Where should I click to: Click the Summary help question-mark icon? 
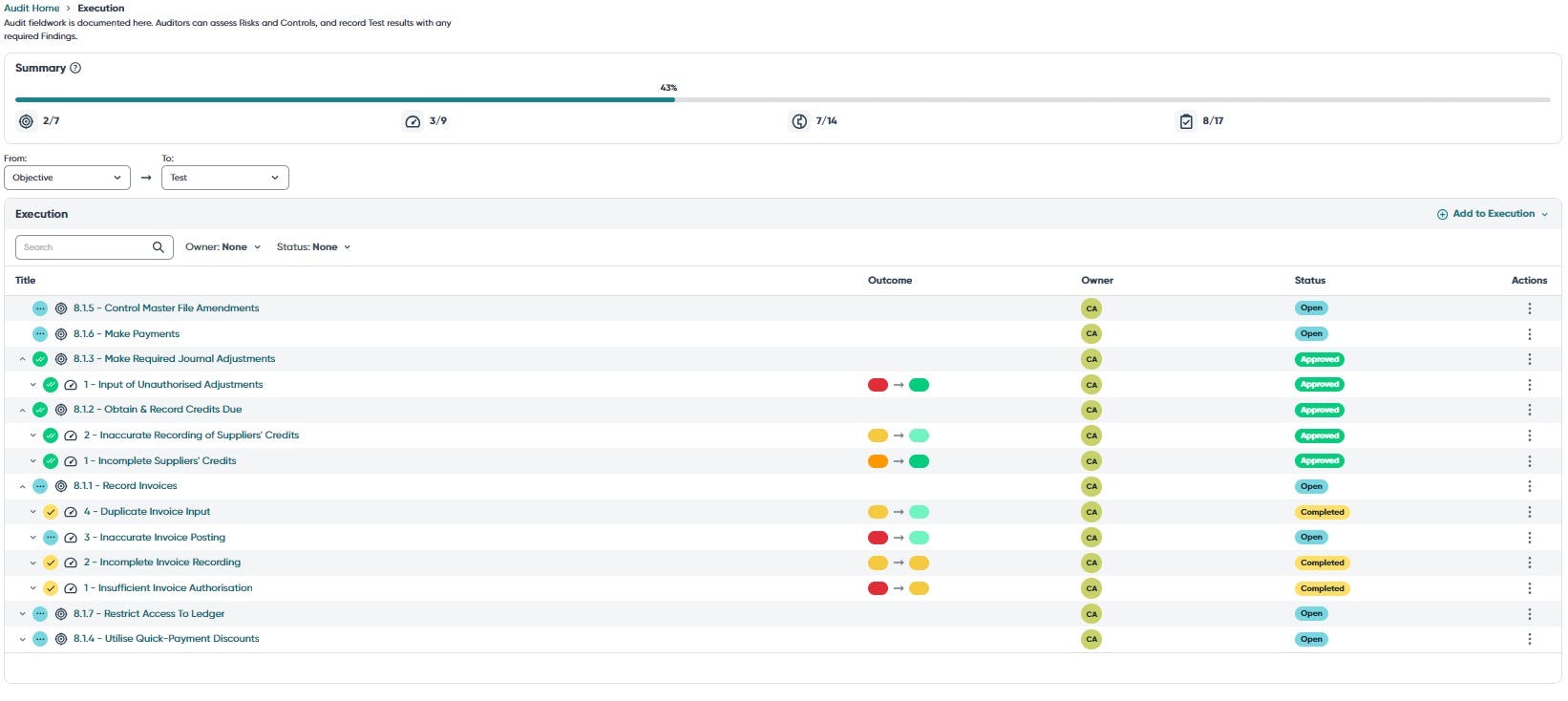point(75,68)
